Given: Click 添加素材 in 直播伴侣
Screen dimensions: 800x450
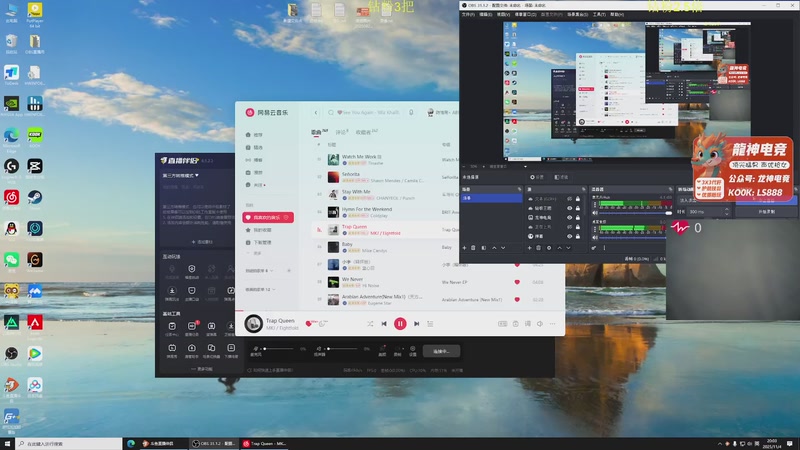Looking at the screenshot, I should (x=202, y=242).
